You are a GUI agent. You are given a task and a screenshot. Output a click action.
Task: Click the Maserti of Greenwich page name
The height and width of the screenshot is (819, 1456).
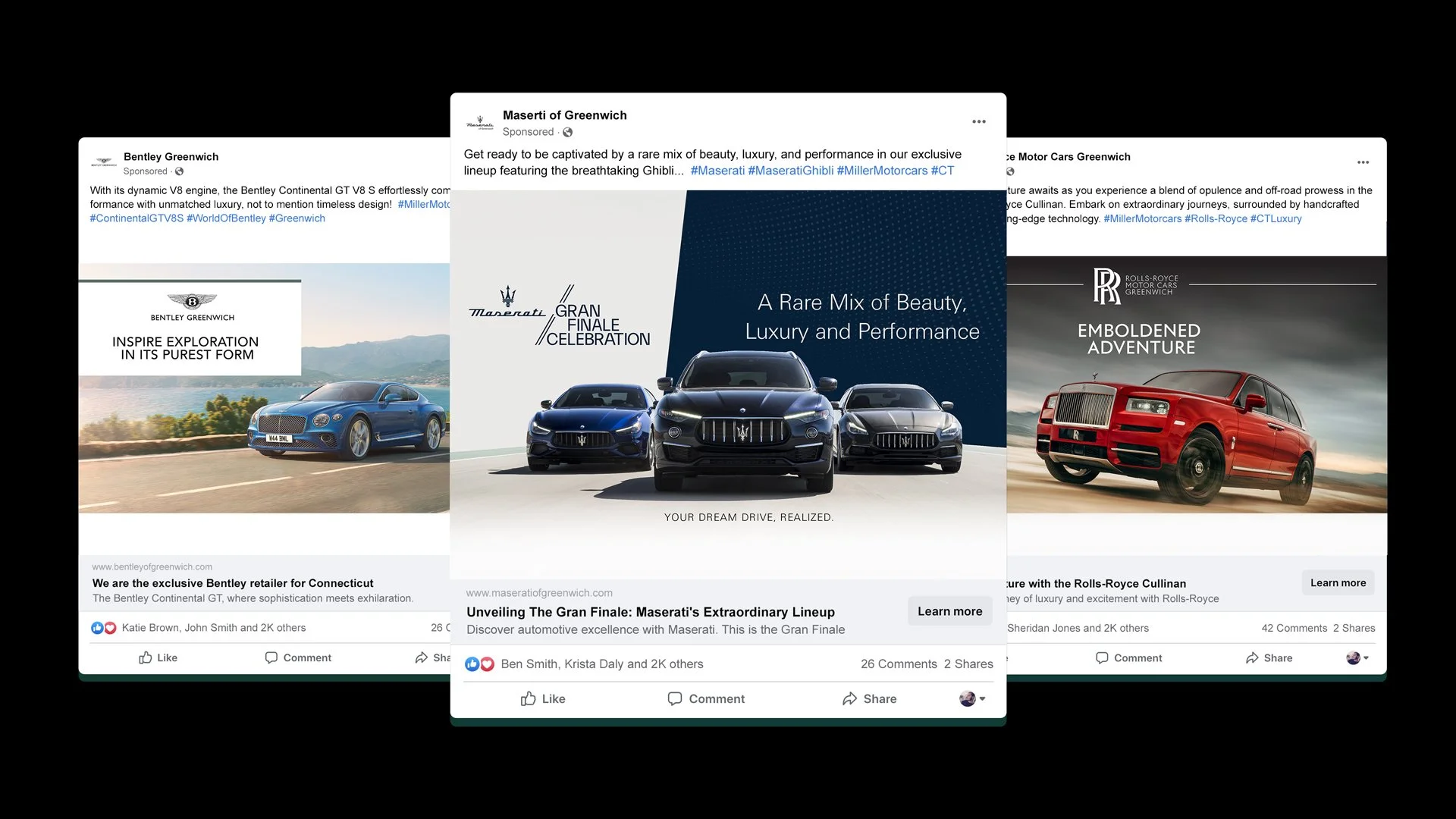(564, 115)
